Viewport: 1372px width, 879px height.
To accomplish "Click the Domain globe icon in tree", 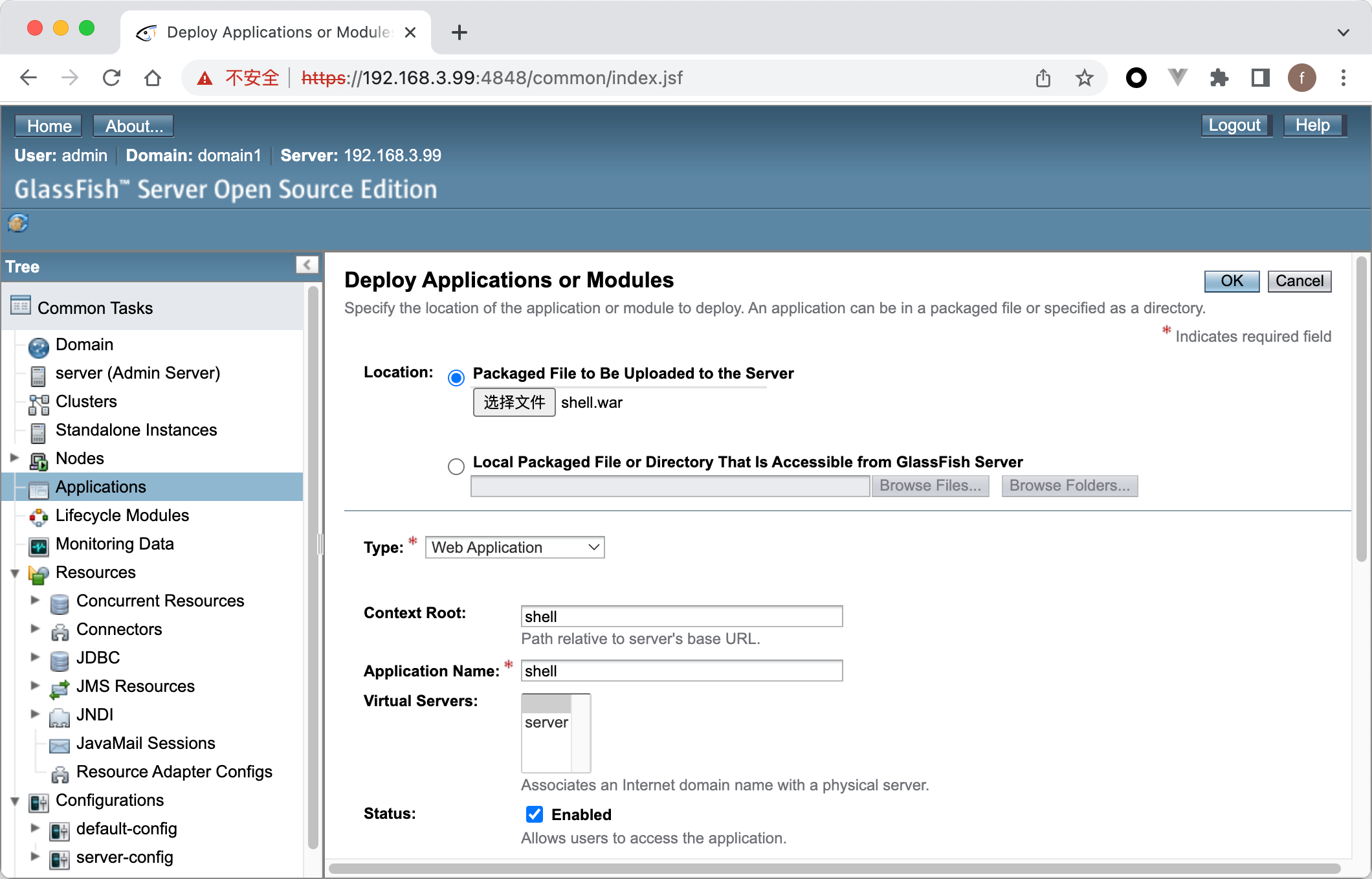I will tap(38, 346).
